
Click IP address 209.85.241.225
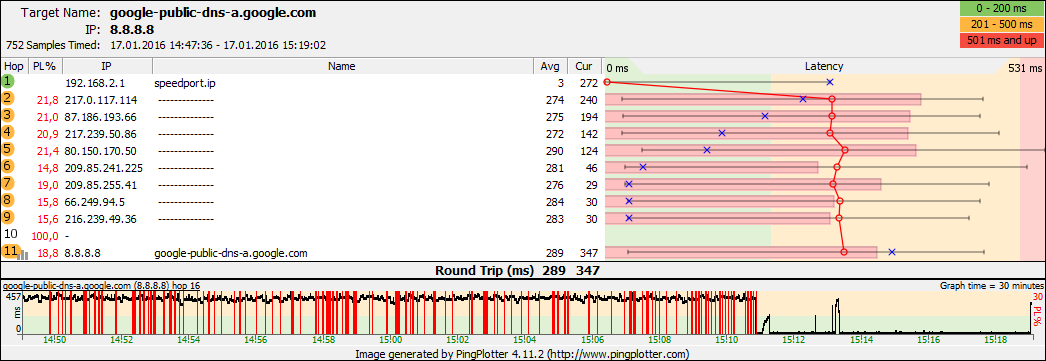(x=104, y=167)
